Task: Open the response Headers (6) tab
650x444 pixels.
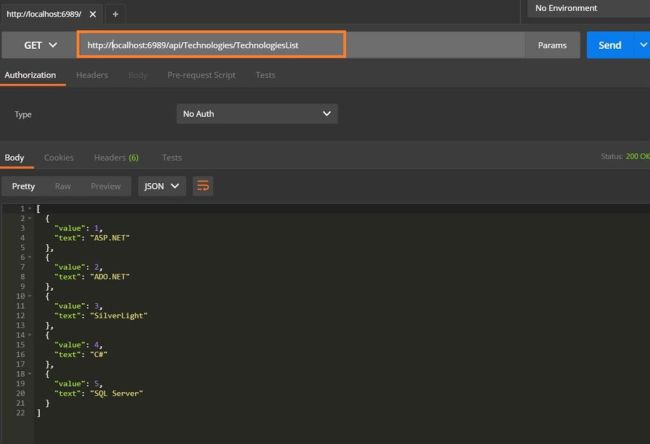Action: click(x=116, y=158)
